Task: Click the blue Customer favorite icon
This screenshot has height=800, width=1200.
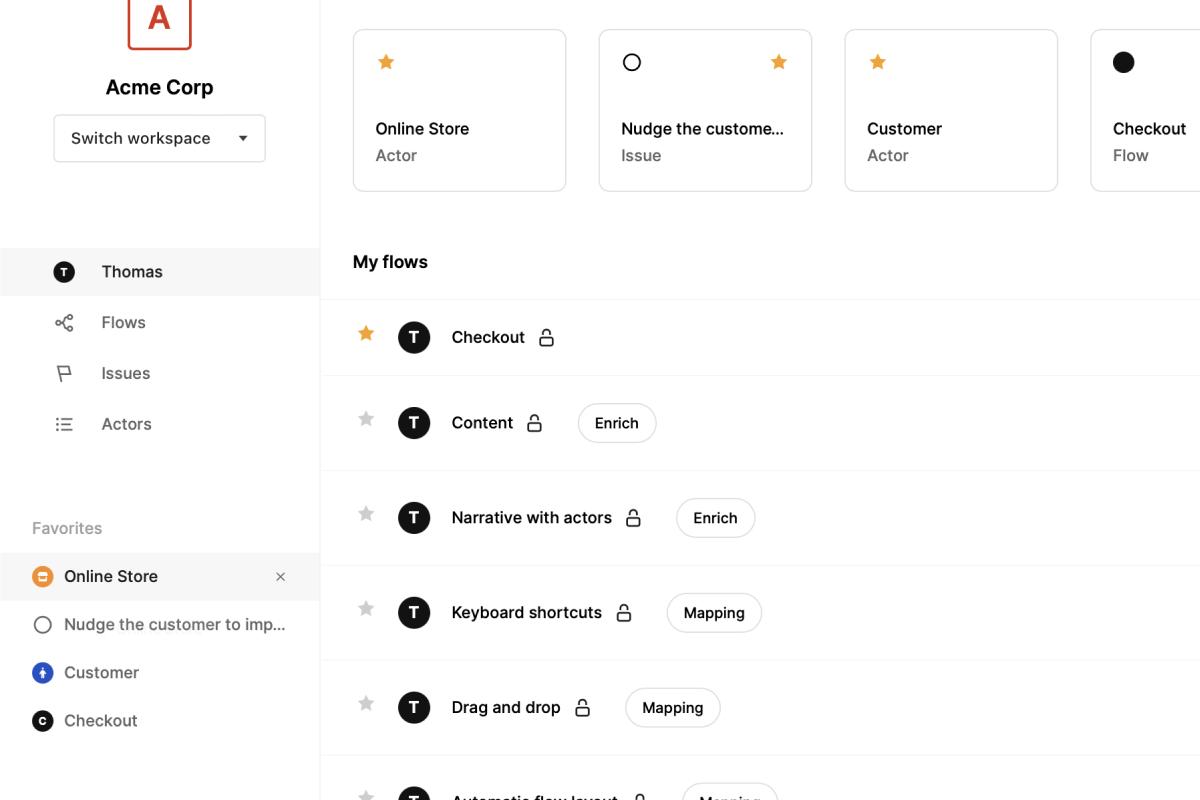Action: (x=42, y=673)
